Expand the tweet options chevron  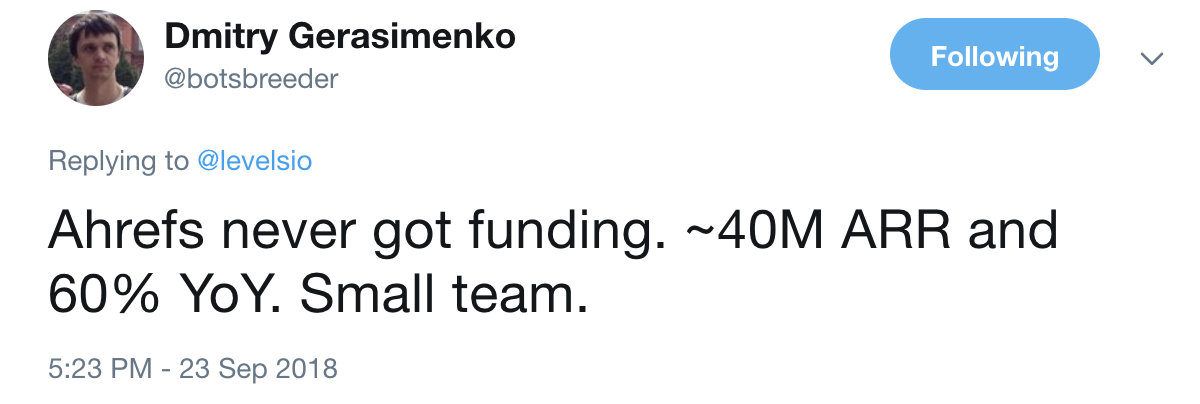[x=1152, y=59]
